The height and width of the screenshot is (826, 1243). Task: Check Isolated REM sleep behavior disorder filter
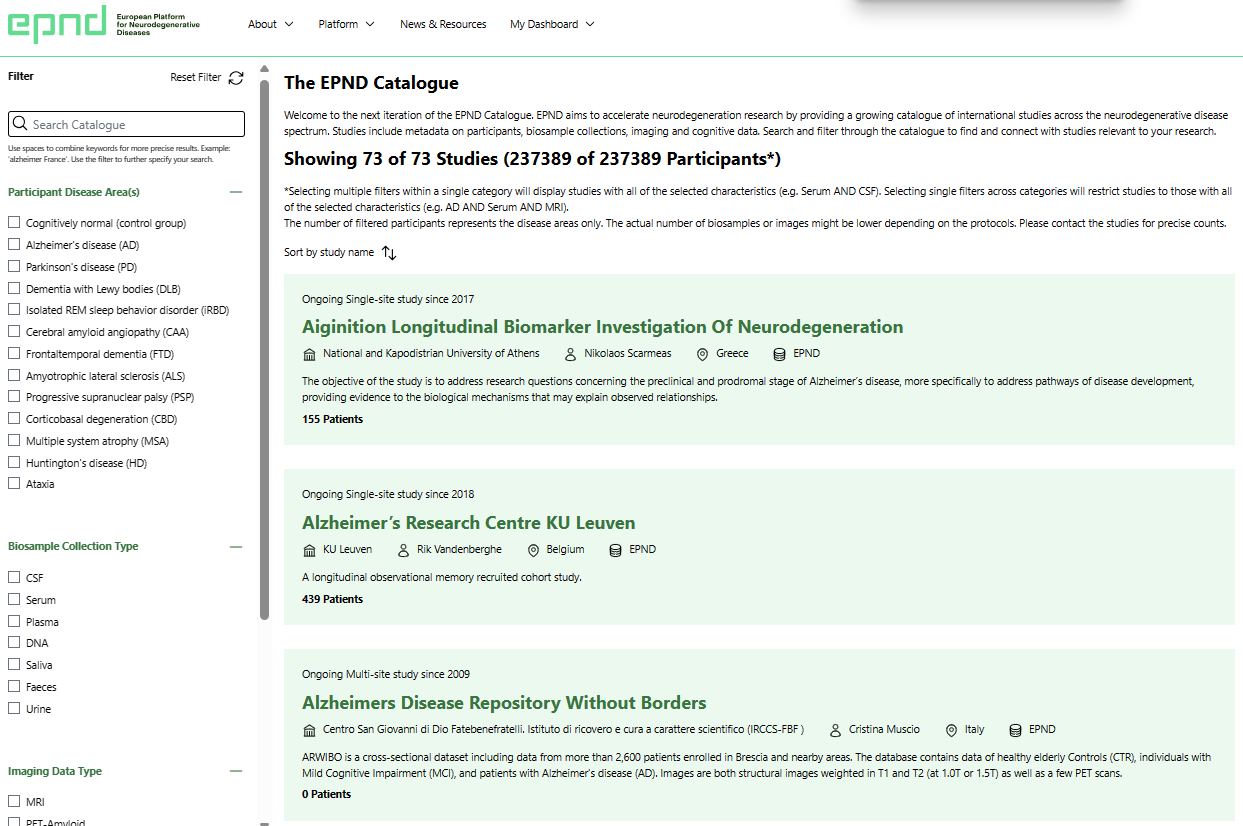point(14,310)
